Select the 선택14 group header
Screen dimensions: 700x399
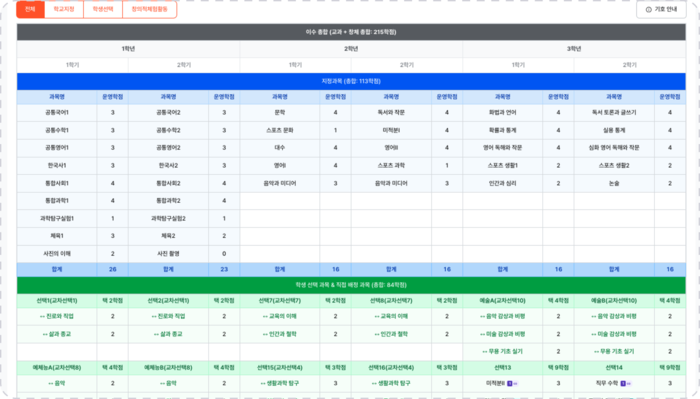point(614,368)
